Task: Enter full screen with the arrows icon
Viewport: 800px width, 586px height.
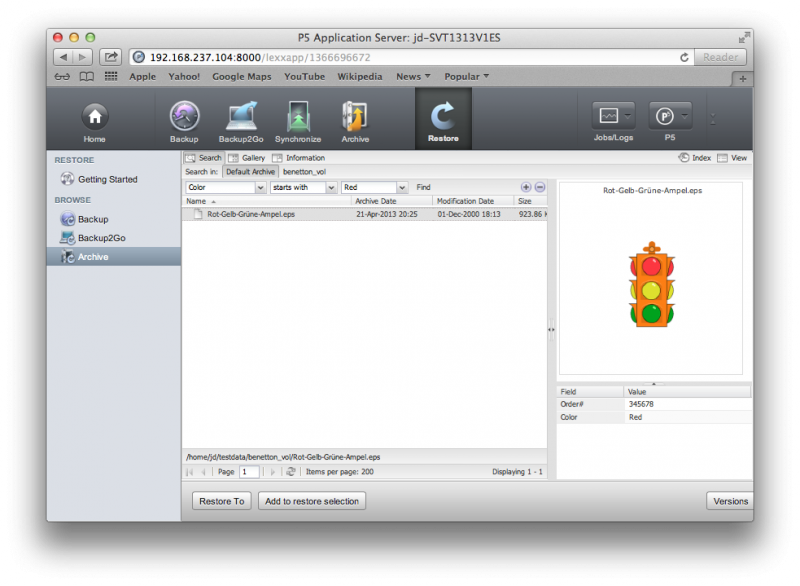Action: [744, 38]
